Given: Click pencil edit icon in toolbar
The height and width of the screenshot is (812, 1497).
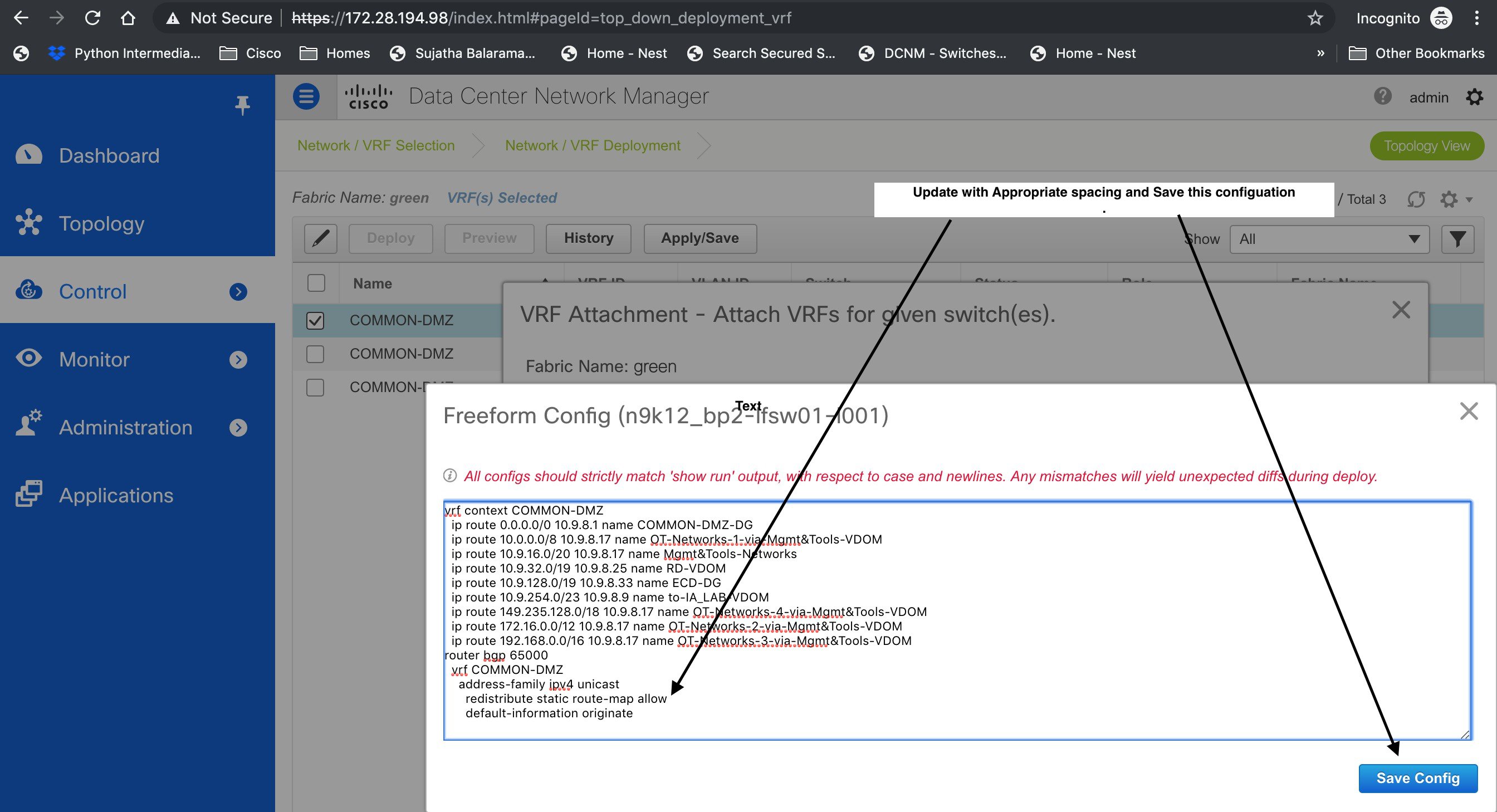Looking at the screenshot, I should click(x=321, y=238).
